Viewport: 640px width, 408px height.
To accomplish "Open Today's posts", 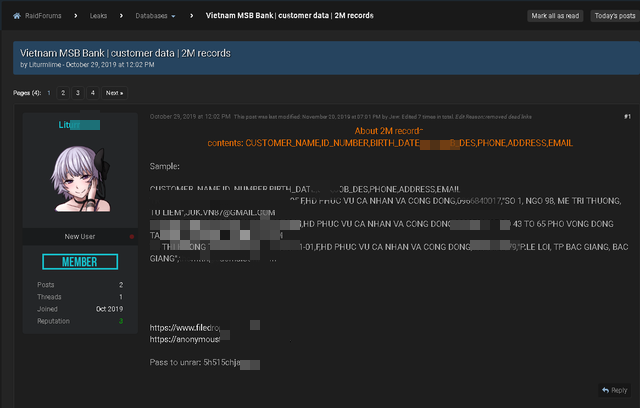I will point(614,16).
